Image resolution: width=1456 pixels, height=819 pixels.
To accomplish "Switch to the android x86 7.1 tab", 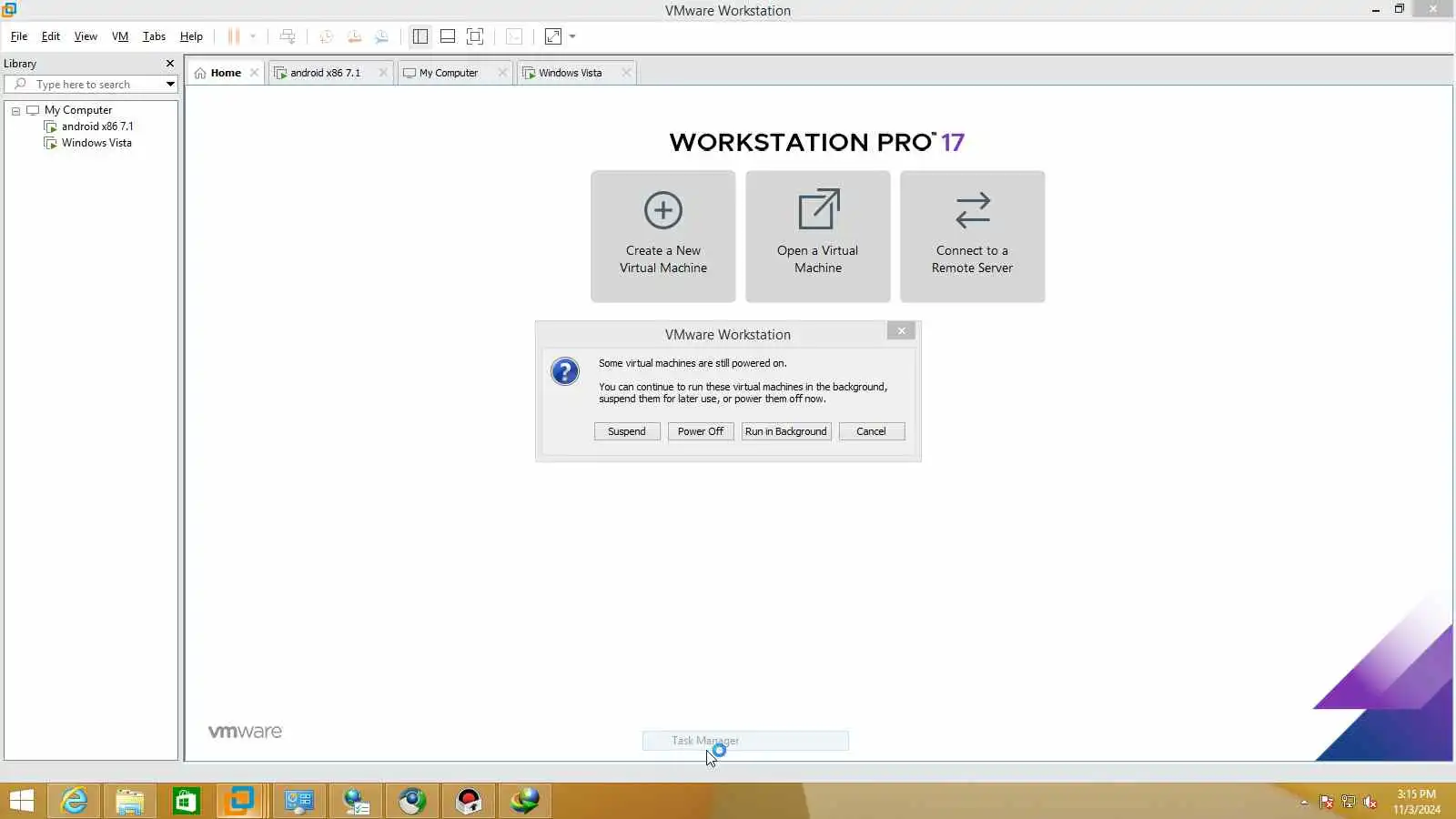I will click(x=325, y=73).
